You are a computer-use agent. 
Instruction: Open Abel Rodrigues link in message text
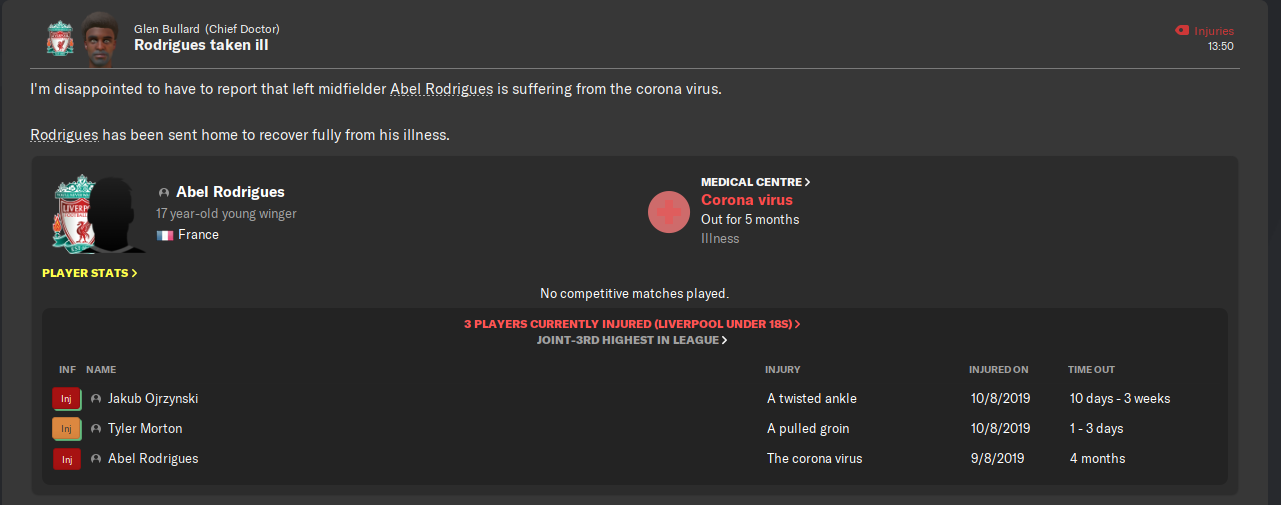coord(441,89)
